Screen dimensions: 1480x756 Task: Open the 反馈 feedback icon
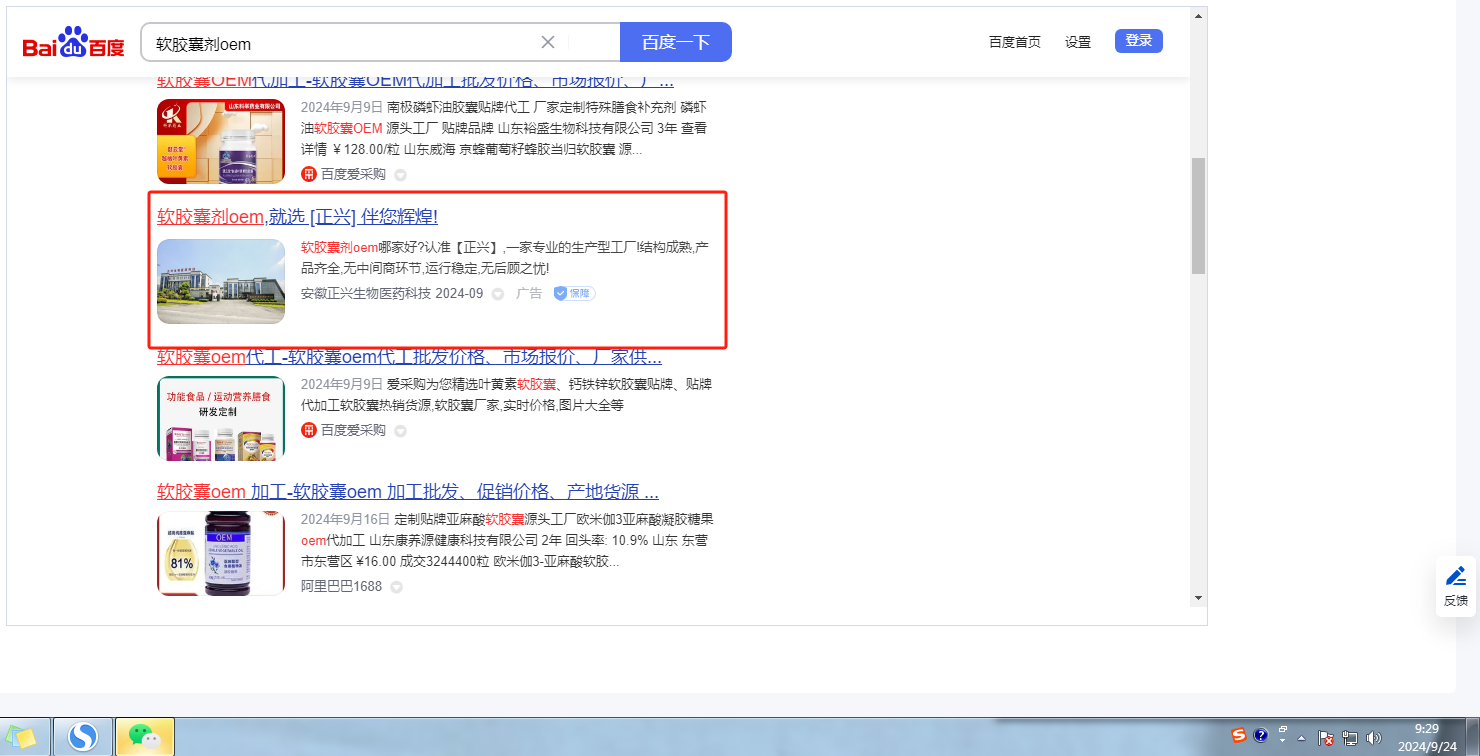point(1456,586)
